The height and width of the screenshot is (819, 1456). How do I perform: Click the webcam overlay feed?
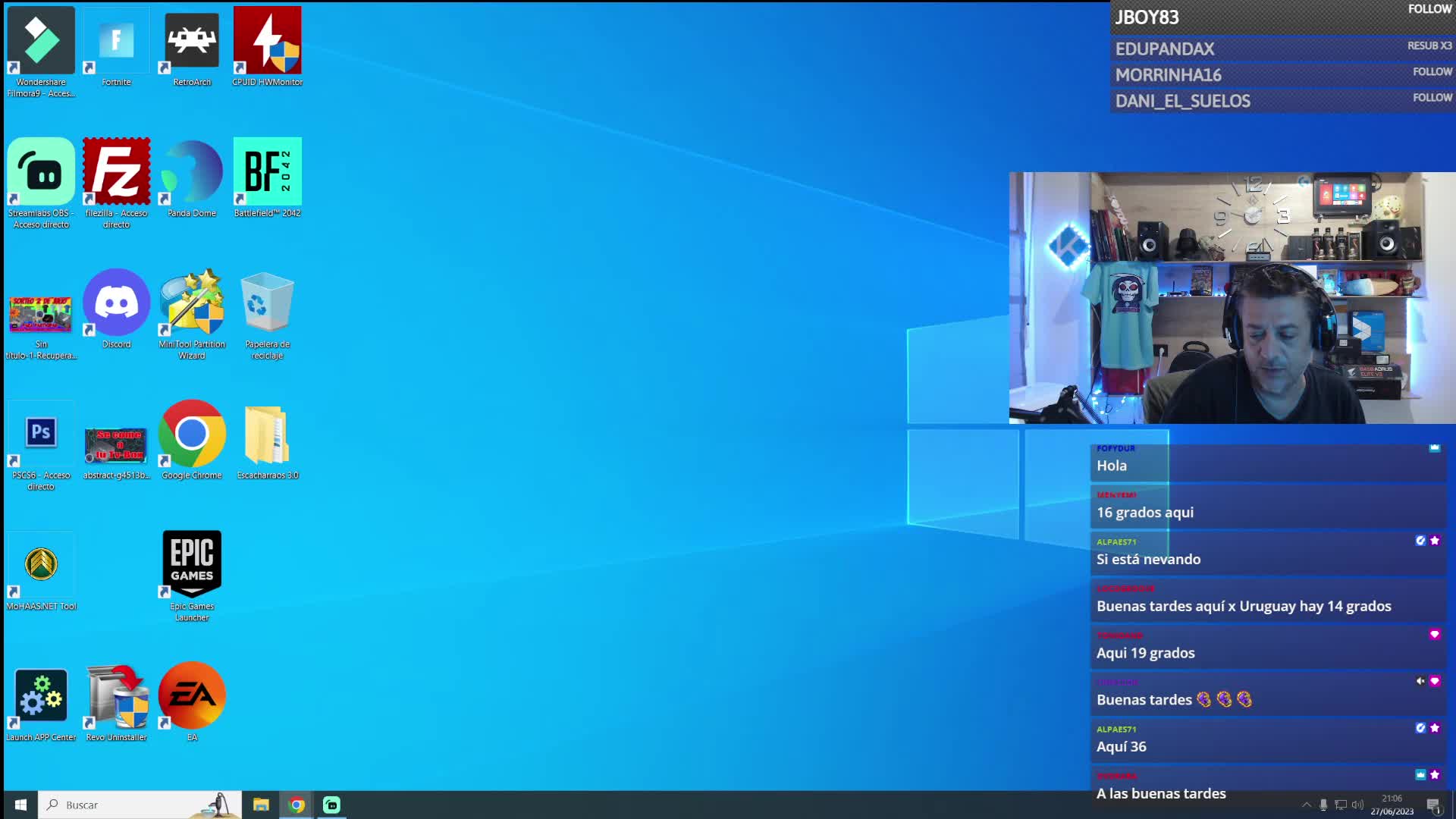coord(1232,297)
